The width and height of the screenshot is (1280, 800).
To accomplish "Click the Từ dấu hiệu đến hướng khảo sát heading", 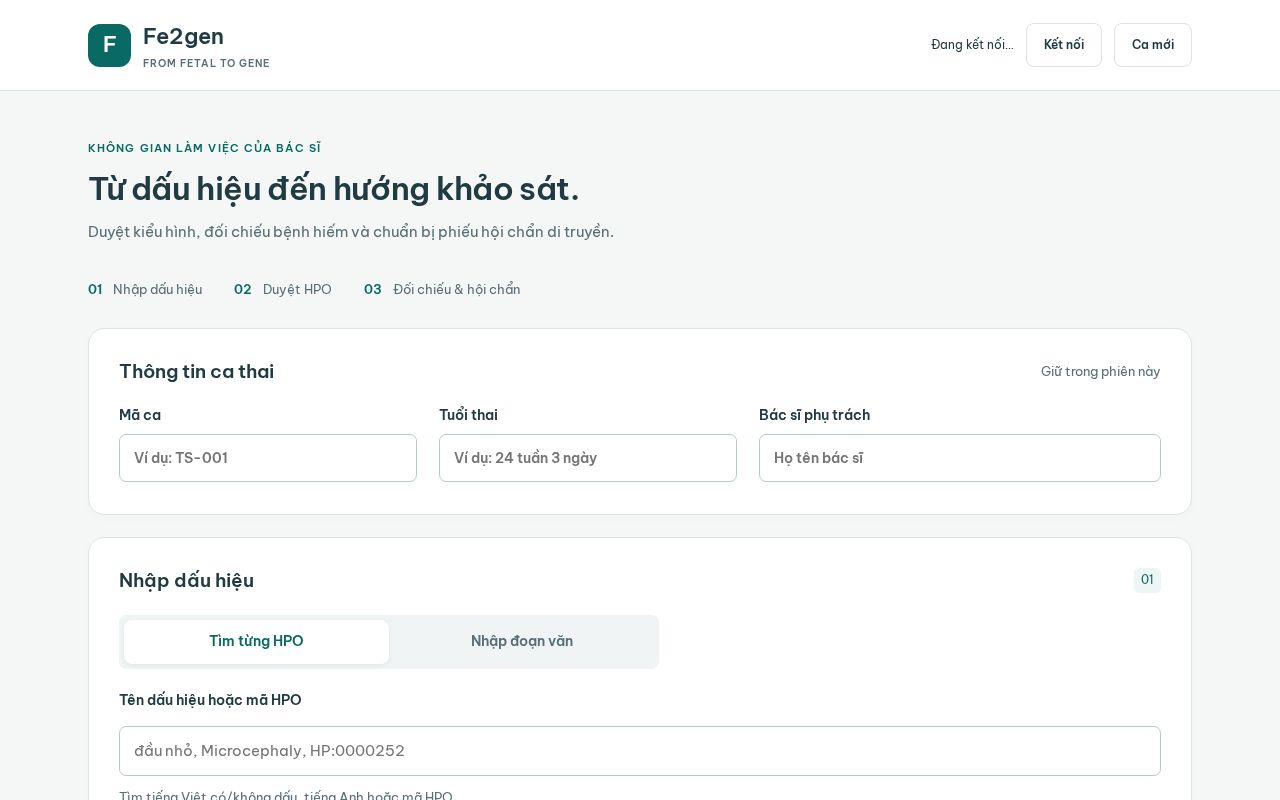I will 334,189.
